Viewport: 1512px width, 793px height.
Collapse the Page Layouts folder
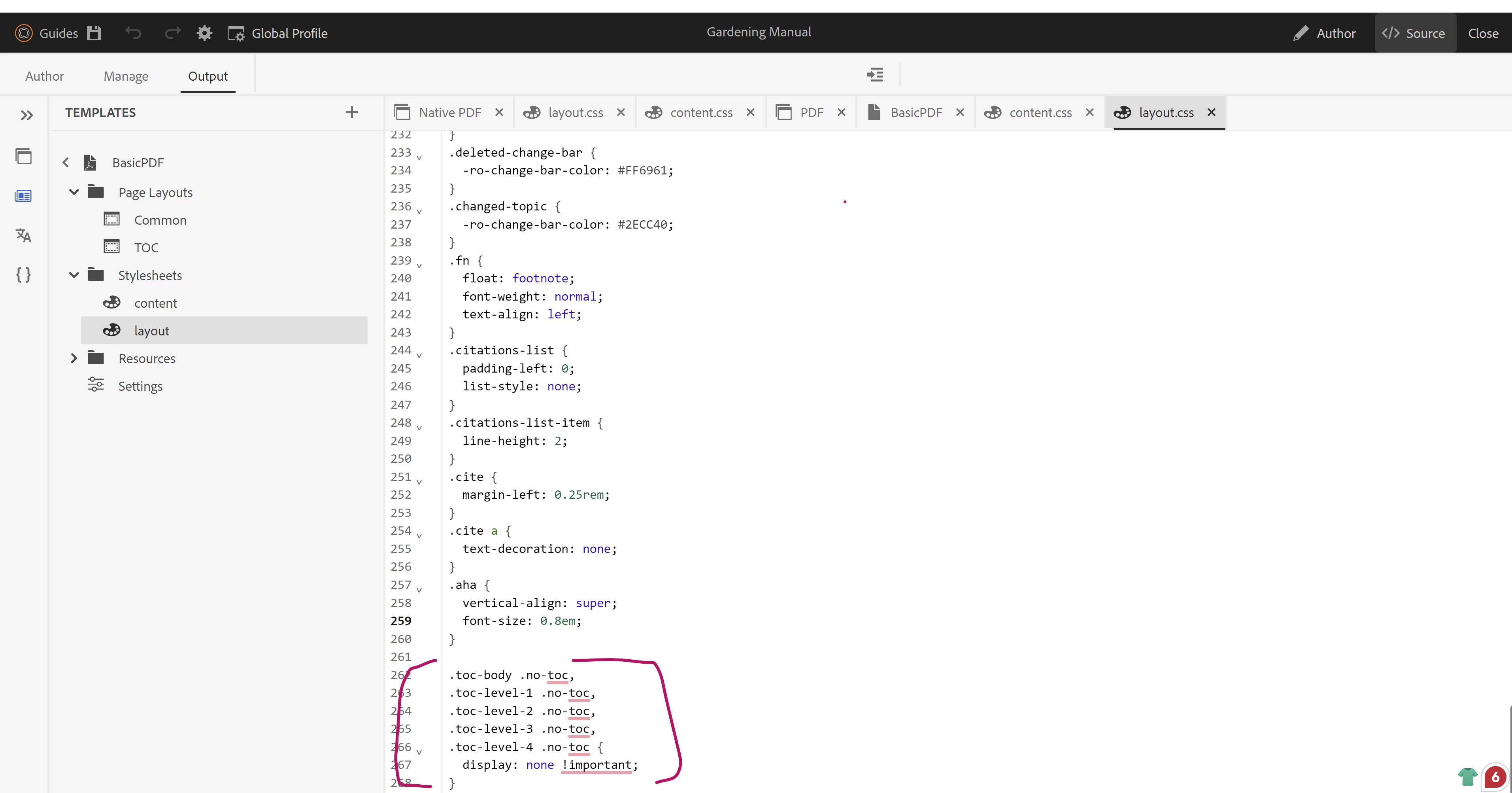[x=74, y=192]
